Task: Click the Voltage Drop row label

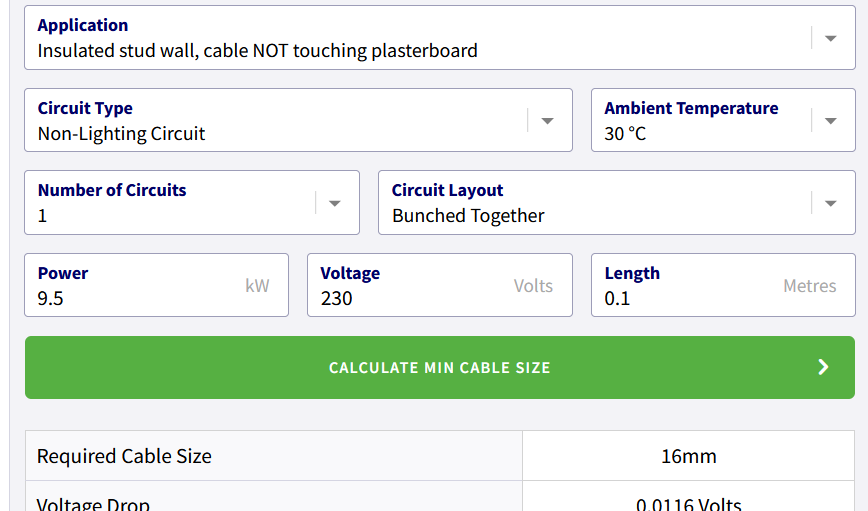Action: 93,503
